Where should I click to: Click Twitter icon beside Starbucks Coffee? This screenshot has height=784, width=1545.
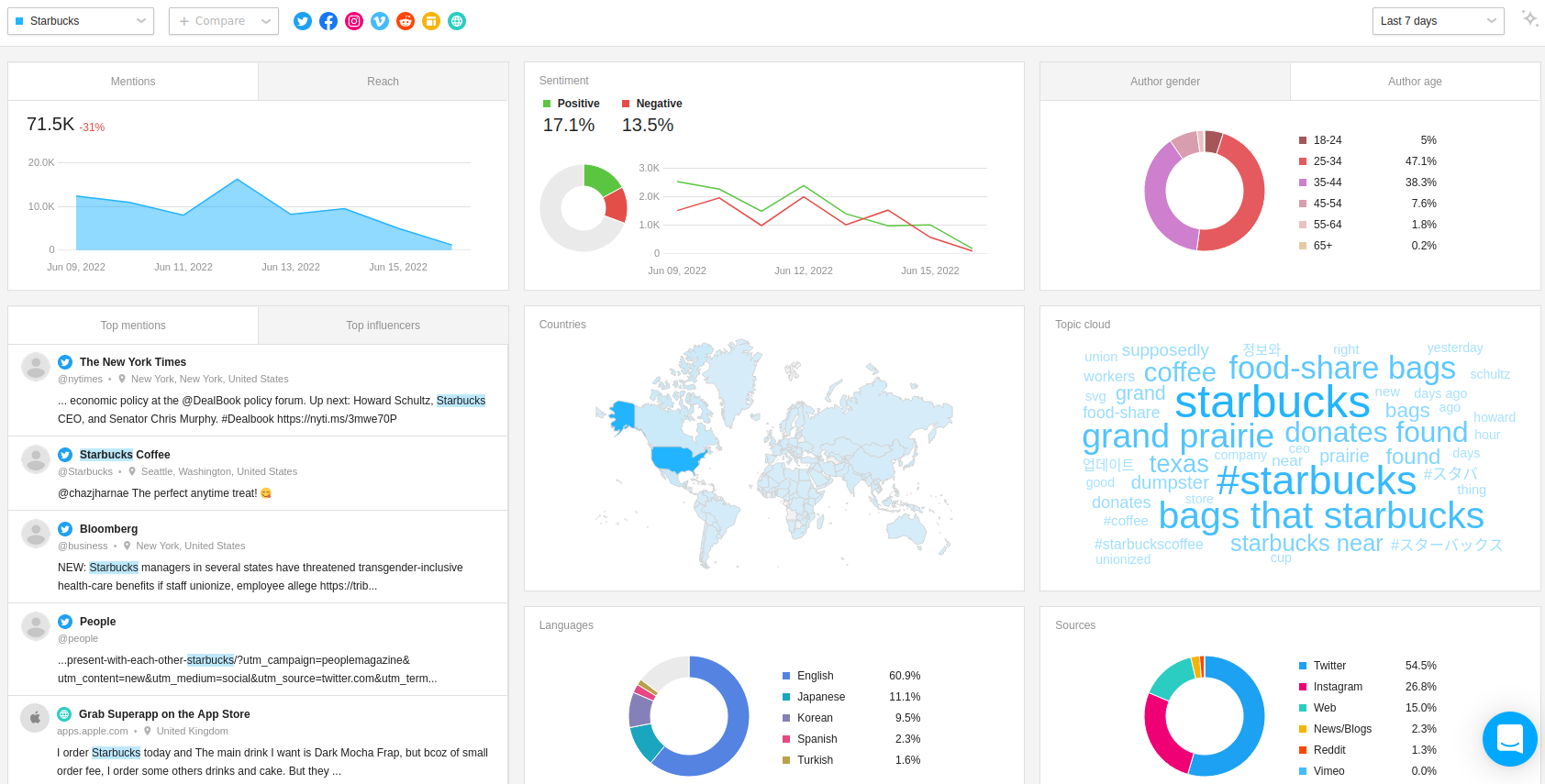[x=65, y=455]
